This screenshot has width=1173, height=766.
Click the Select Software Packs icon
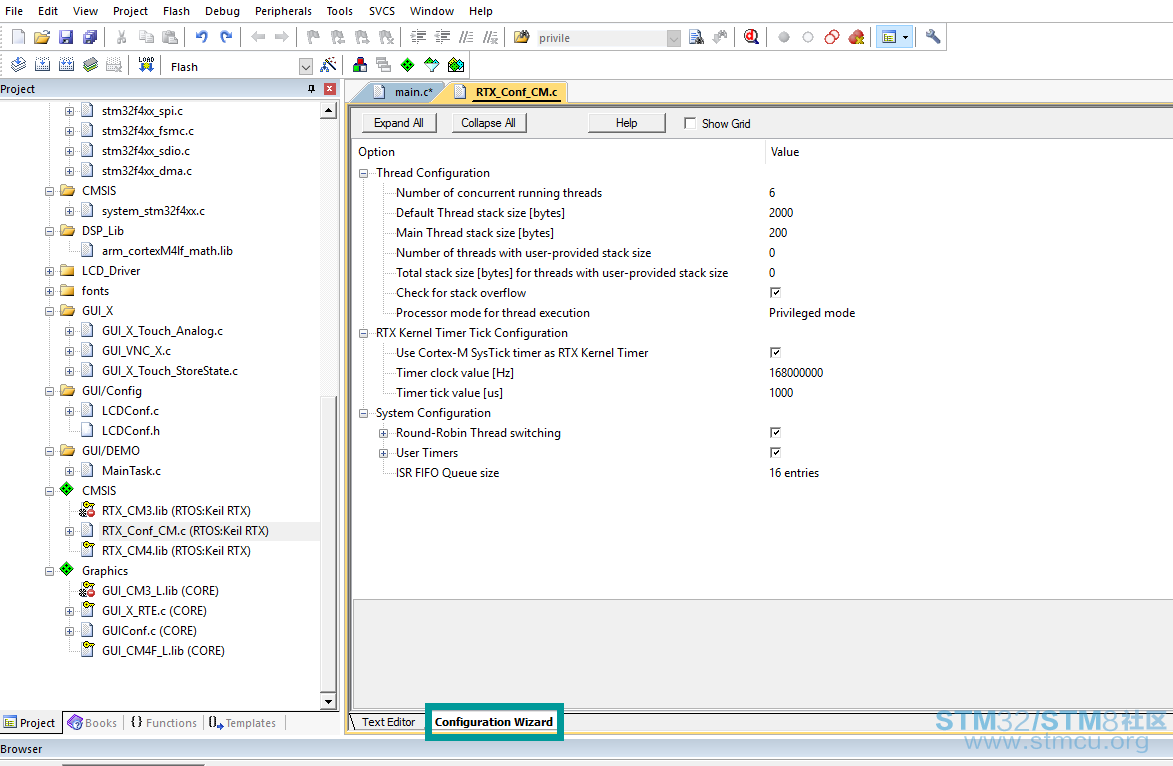tap(432, 65)
